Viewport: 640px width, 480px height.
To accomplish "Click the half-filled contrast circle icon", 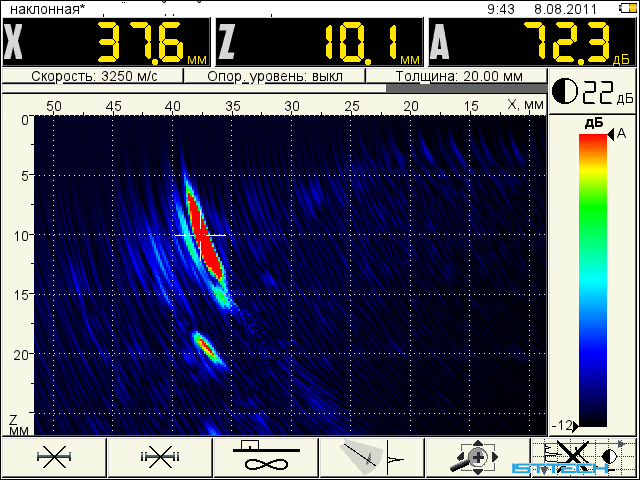I will pos(565,91).
